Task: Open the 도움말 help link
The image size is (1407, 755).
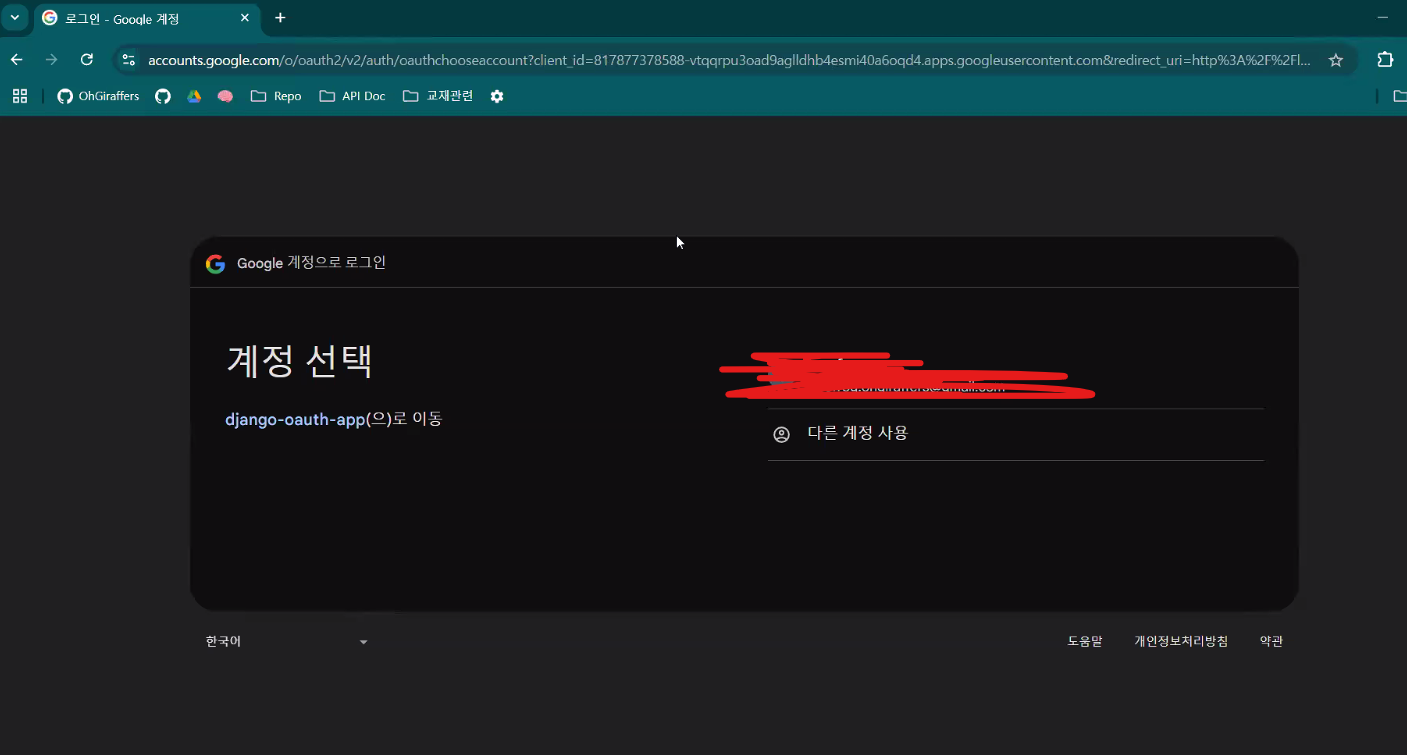Action: coord(1084,641)
